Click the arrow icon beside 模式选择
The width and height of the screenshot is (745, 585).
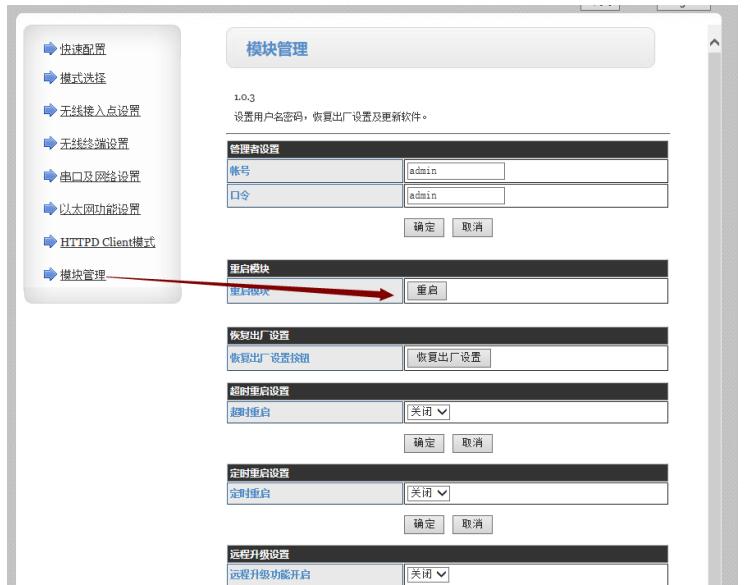click(50, 78)
